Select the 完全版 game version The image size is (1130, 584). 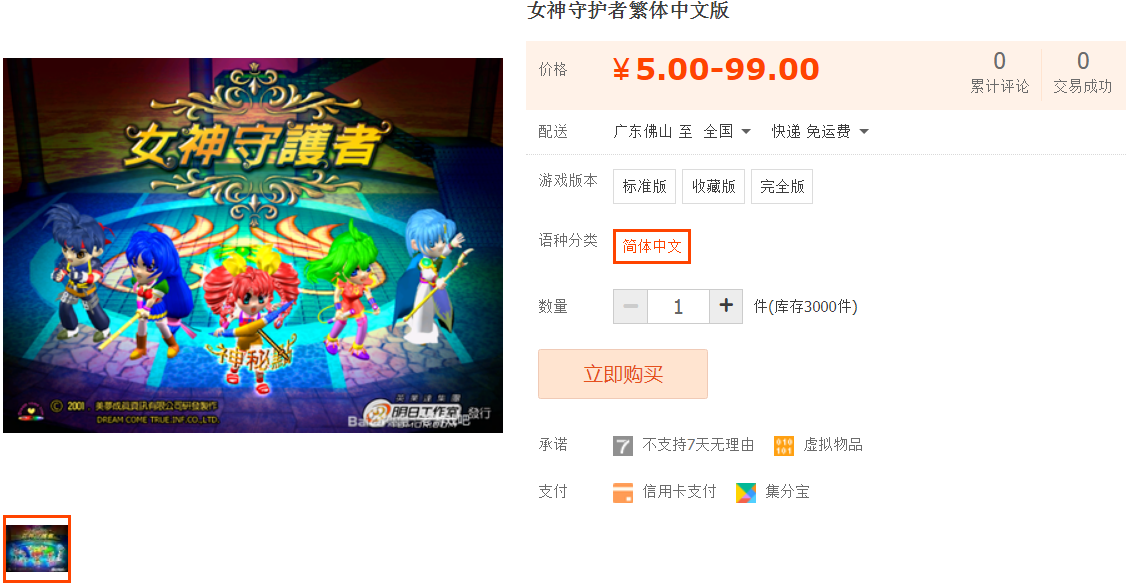pyautogui.click(x=782, y=187)
